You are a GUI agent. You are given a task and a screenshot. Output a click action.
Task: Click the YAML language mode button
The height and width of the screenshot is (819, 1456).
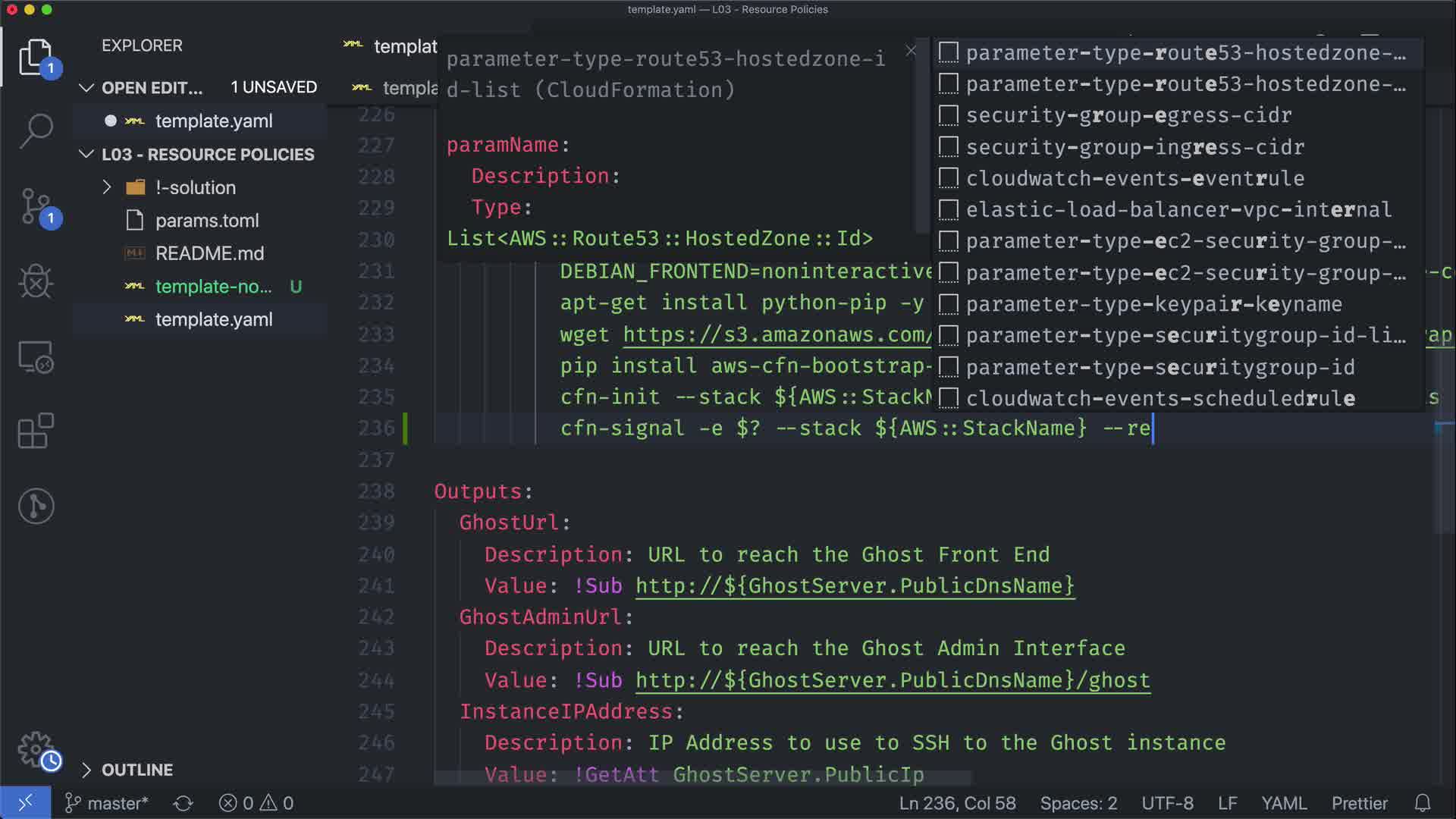pos(1283,803)
